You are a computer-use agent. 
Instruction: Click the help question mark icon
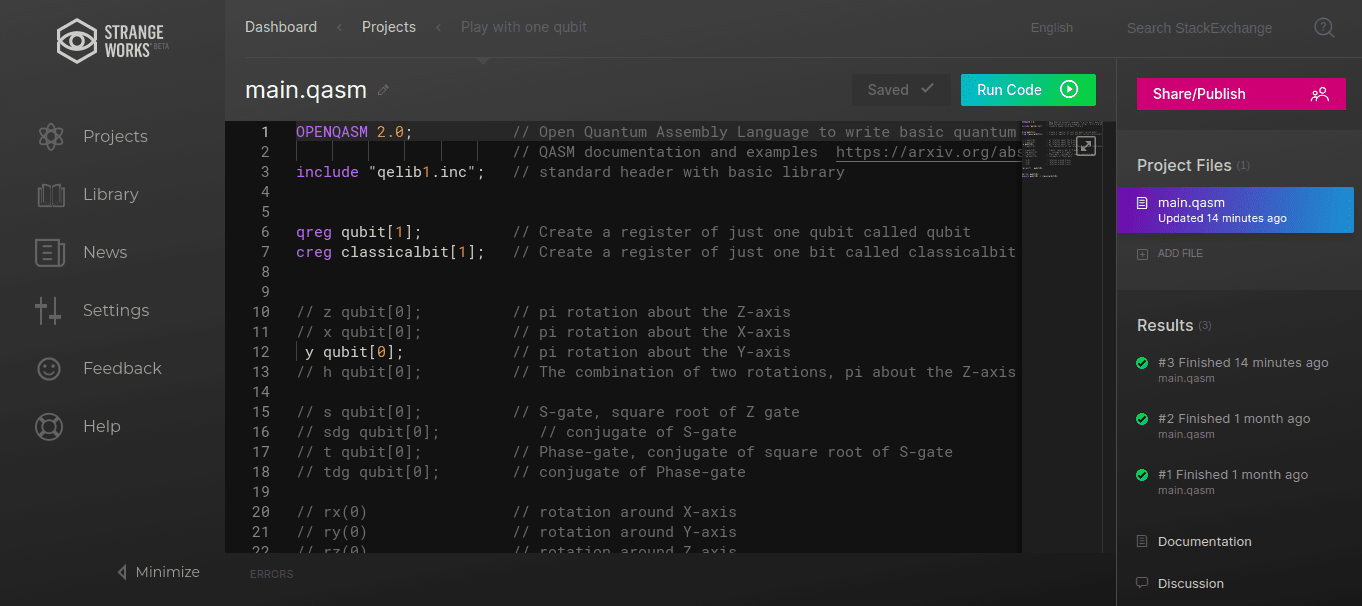coord(1324,28)
